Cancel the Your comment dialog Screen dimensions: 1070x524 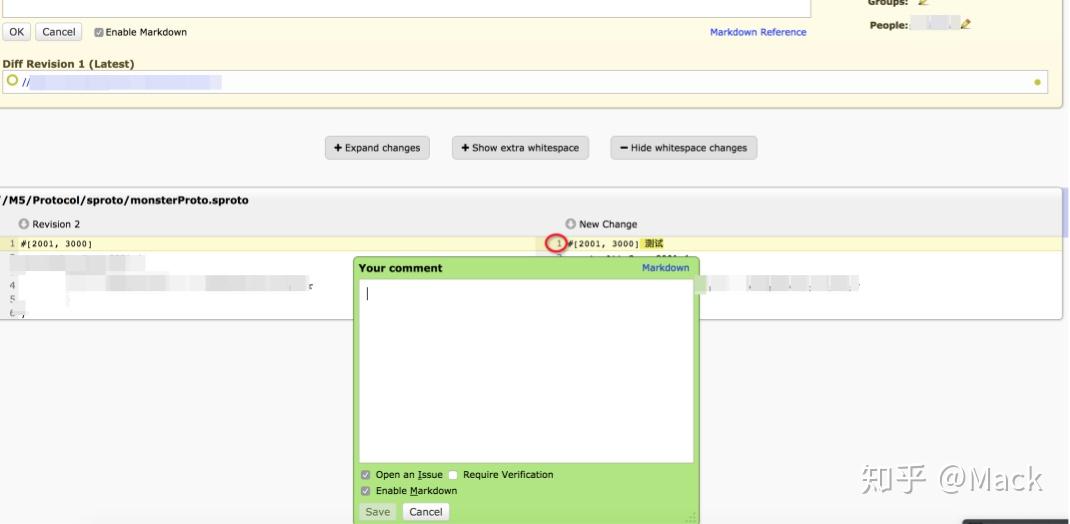[426, 512]
